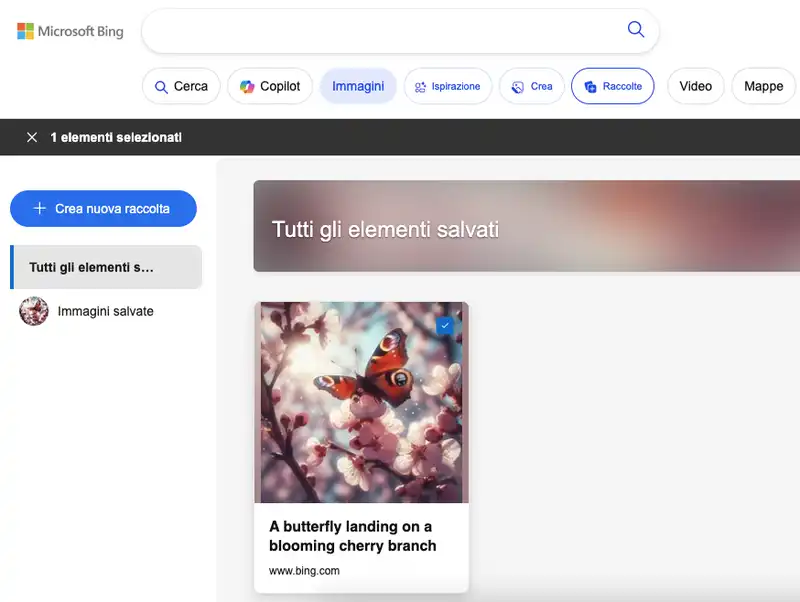This screenshot has width=800, height=602.
Task: Click the magnifying glass search icon
Action: (x=636, y=30)
